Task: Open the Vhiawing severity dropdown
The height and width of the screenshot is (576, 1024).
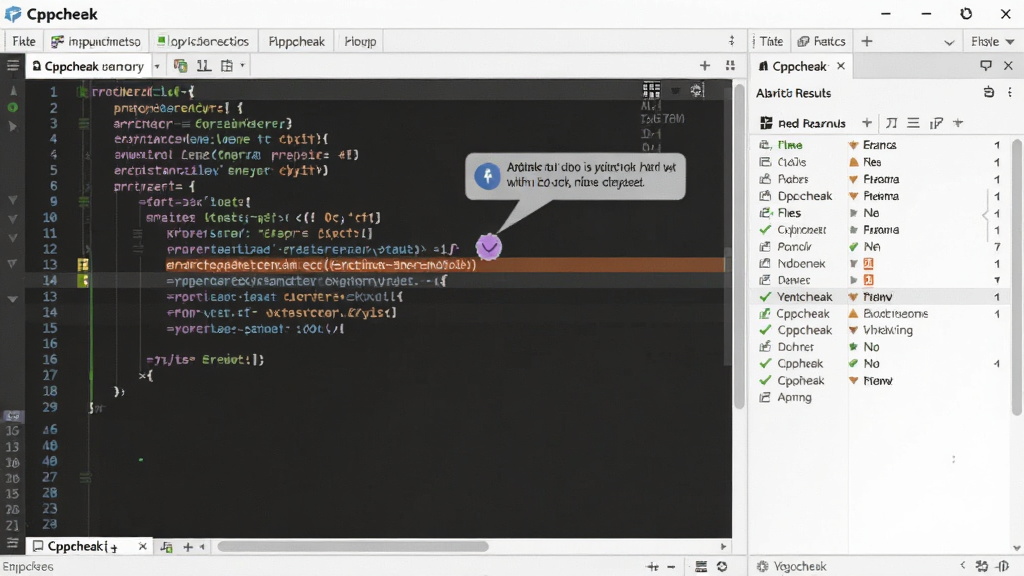Action: tap(853, 330)
